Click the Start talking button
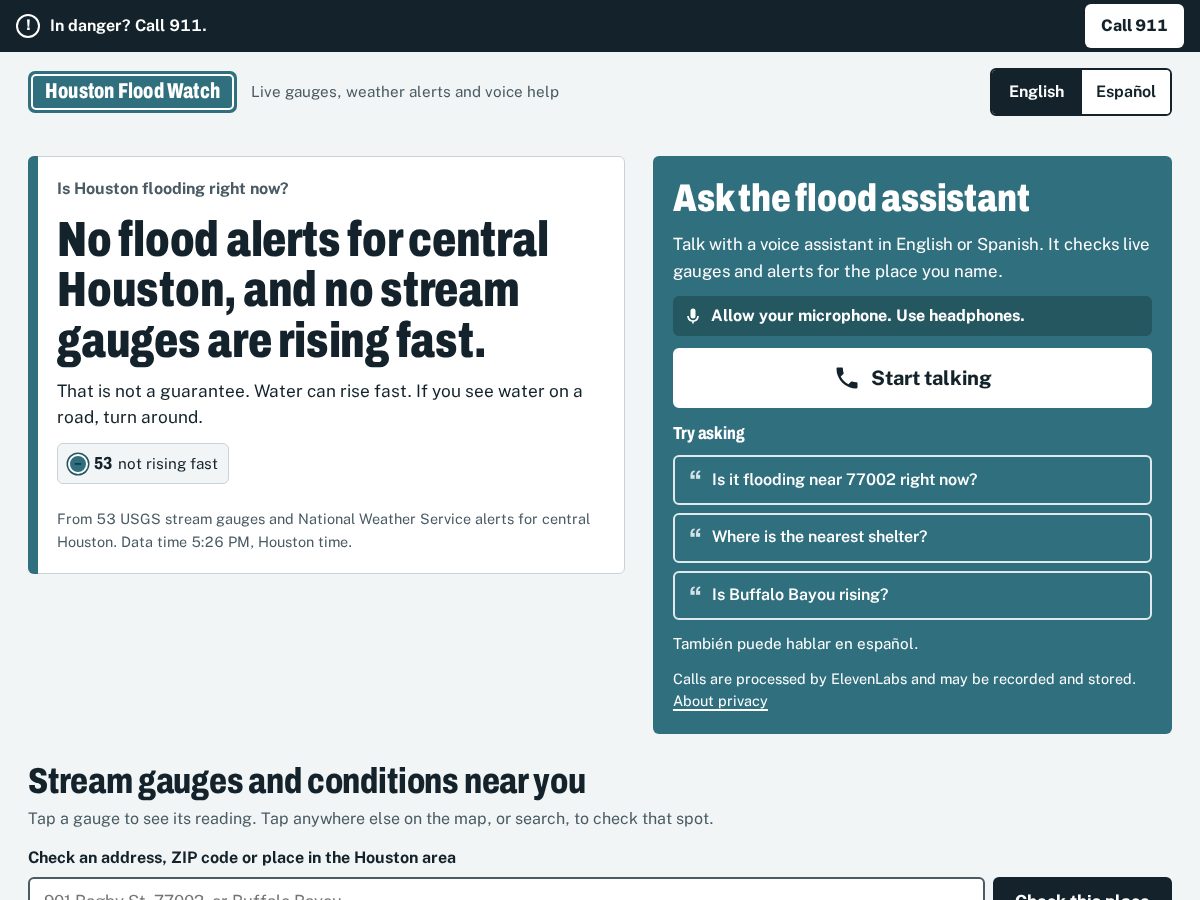 tap(912, 378)
